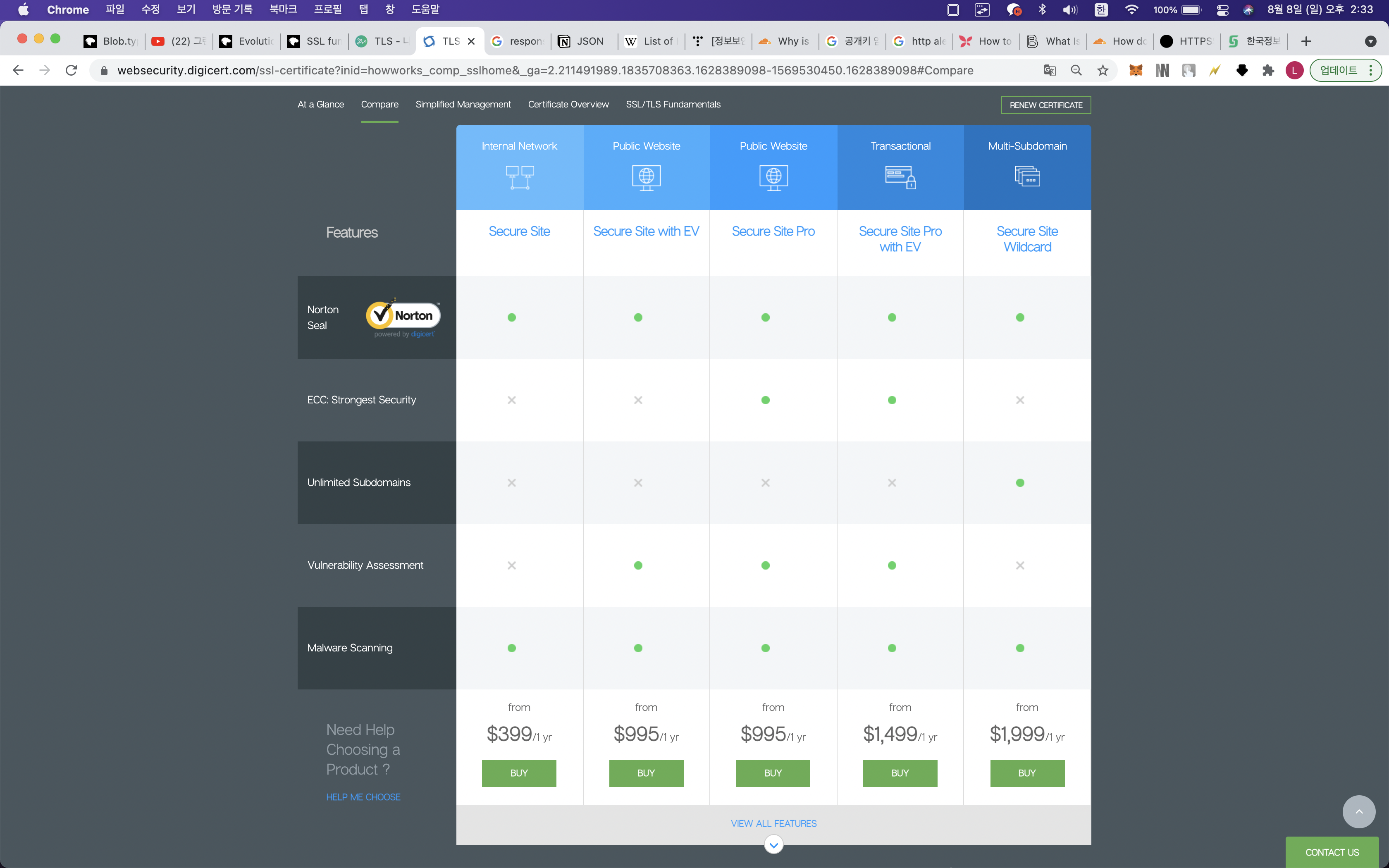Click the Google Translate icon in address bar

pyautogui.click(x=1049, y=71)
